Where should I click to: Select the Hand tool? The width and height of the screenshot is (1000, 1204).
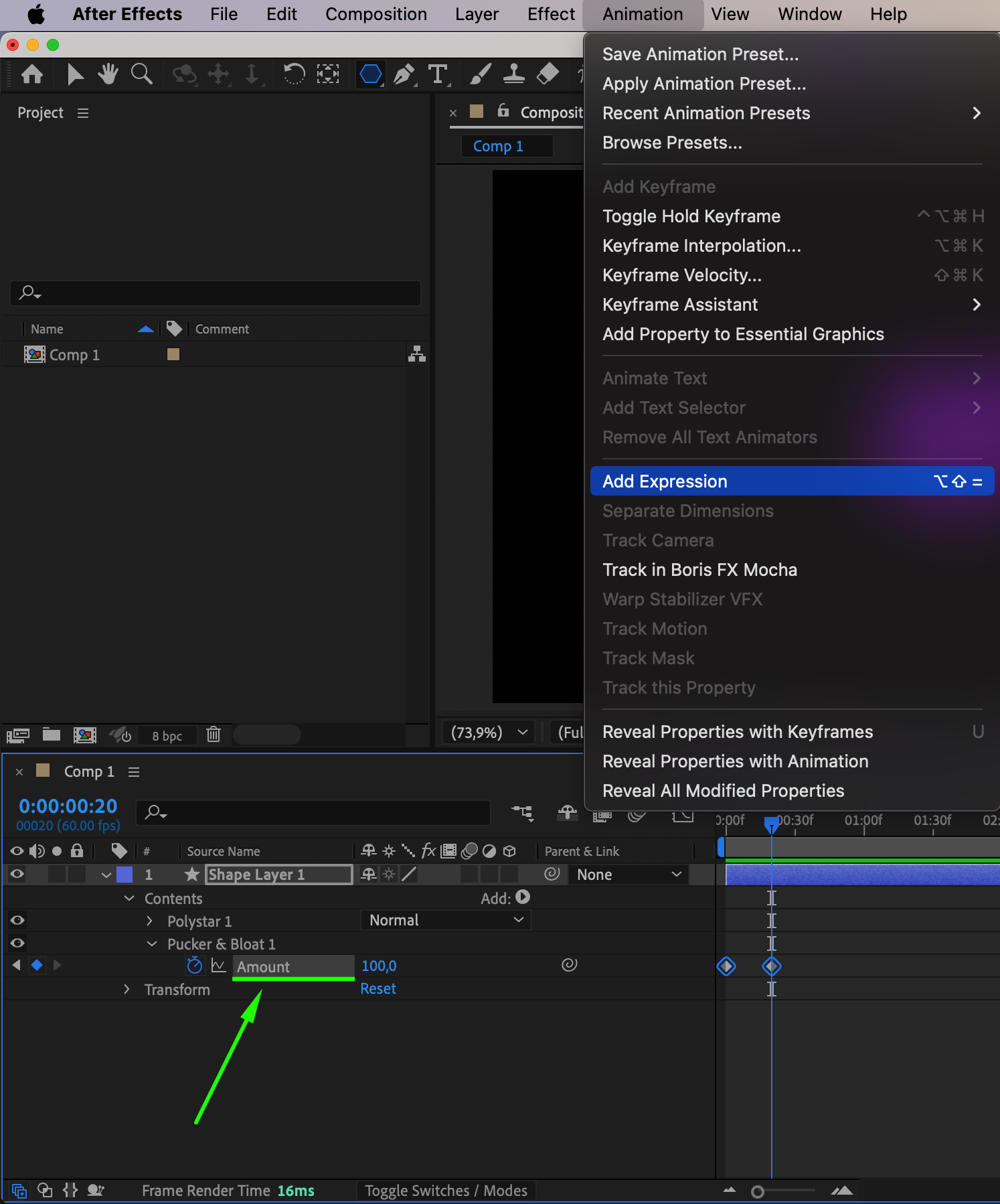coord(108,74)
